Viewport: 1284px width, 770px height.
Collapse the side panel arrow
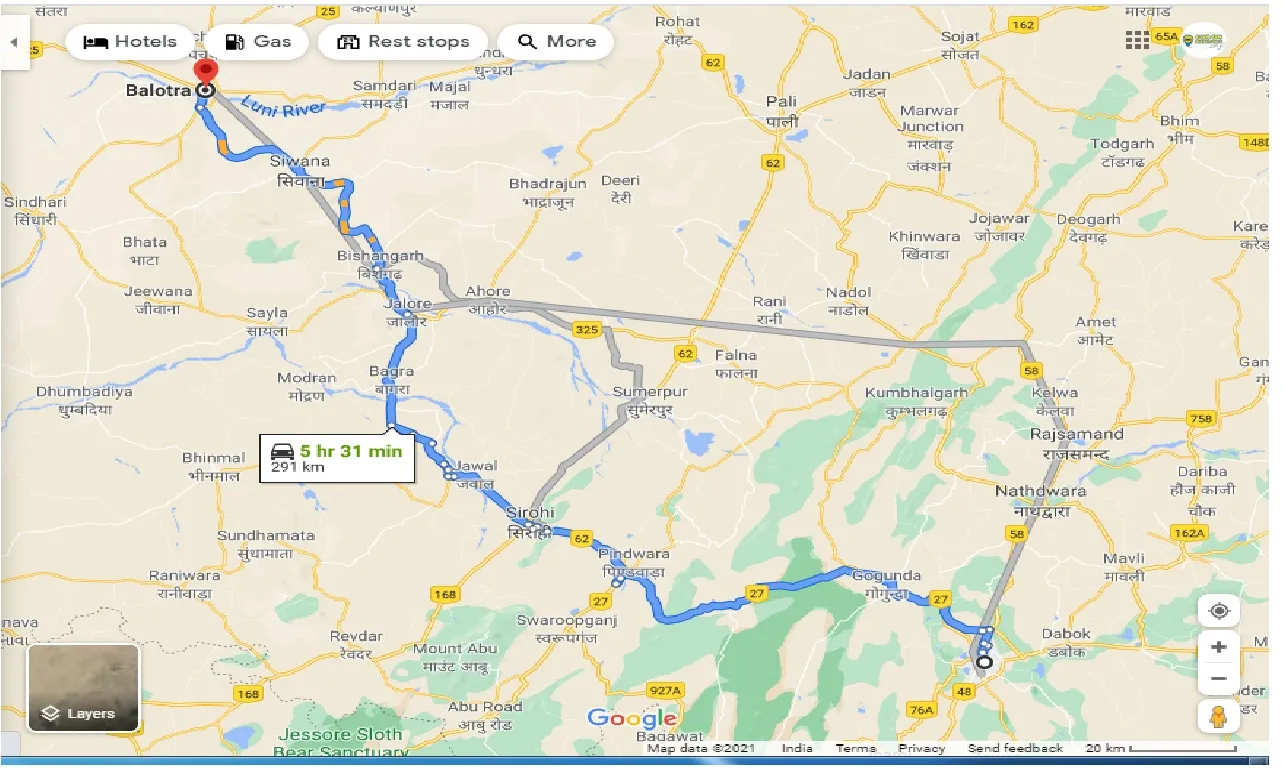point(14,42)
